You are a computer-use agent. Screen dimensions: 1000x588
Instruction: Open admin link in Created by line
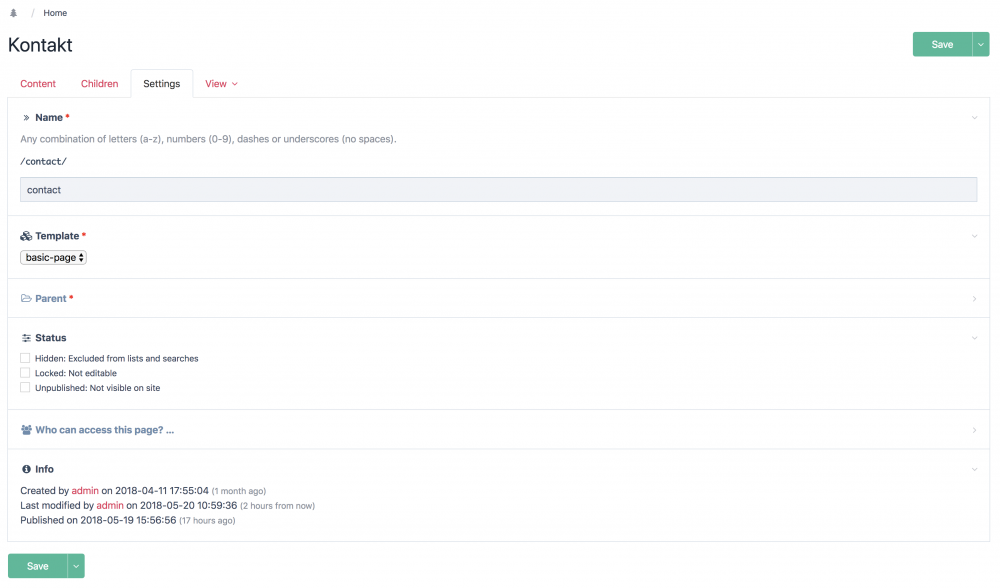[85, 491]
